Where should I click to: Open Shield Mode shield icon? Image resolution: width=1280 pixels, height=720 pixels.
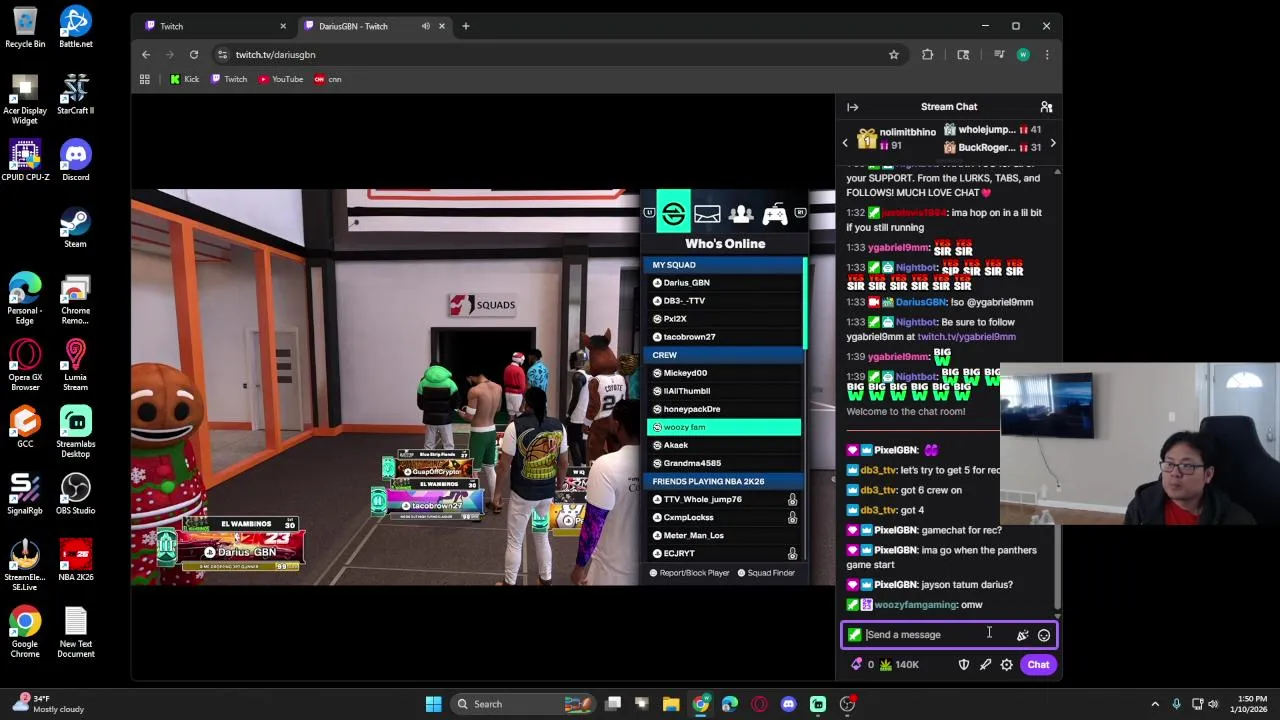point(964,665)
